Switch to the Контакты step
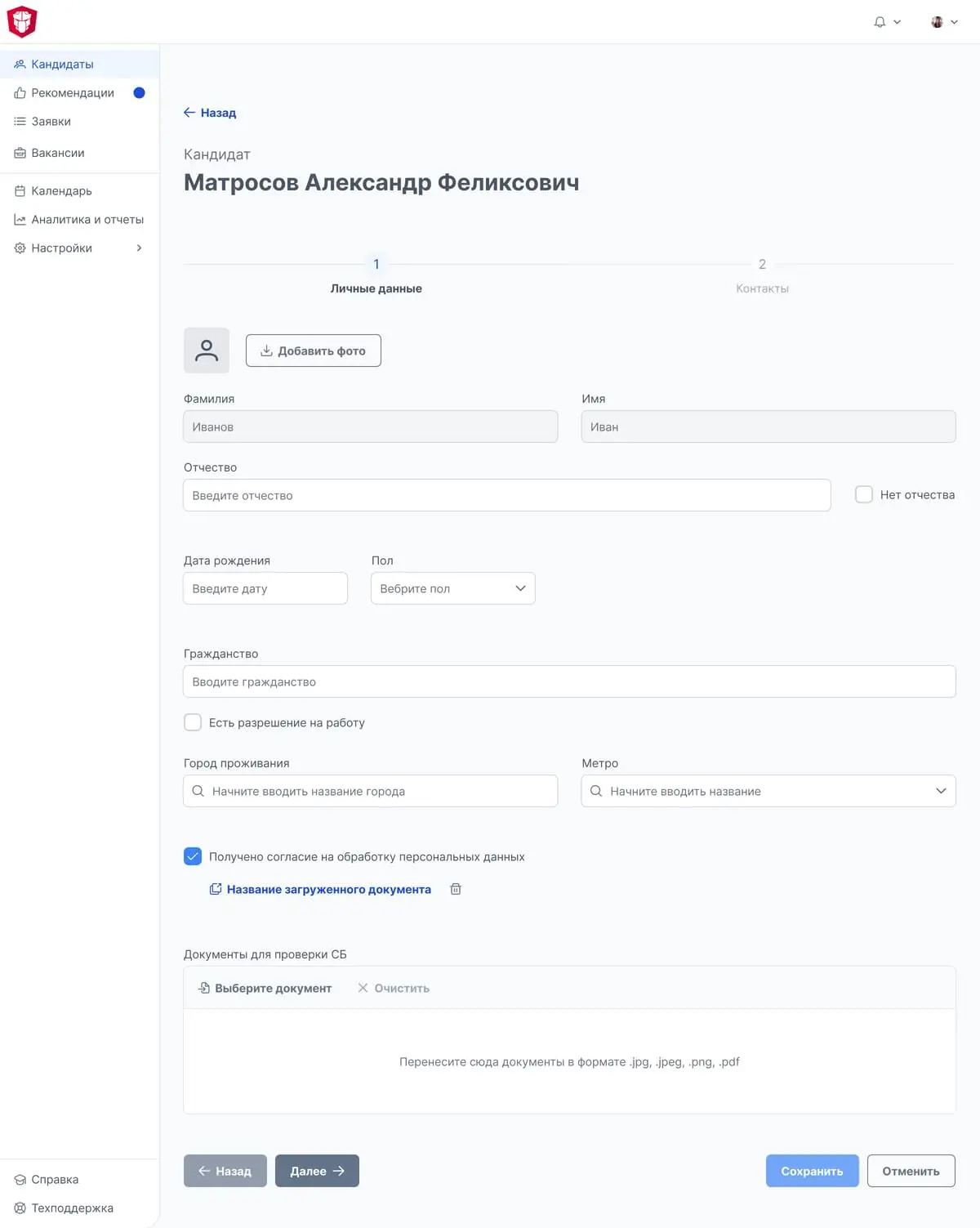Screen dimensions: 980x1228 click(x=762, y=275)
